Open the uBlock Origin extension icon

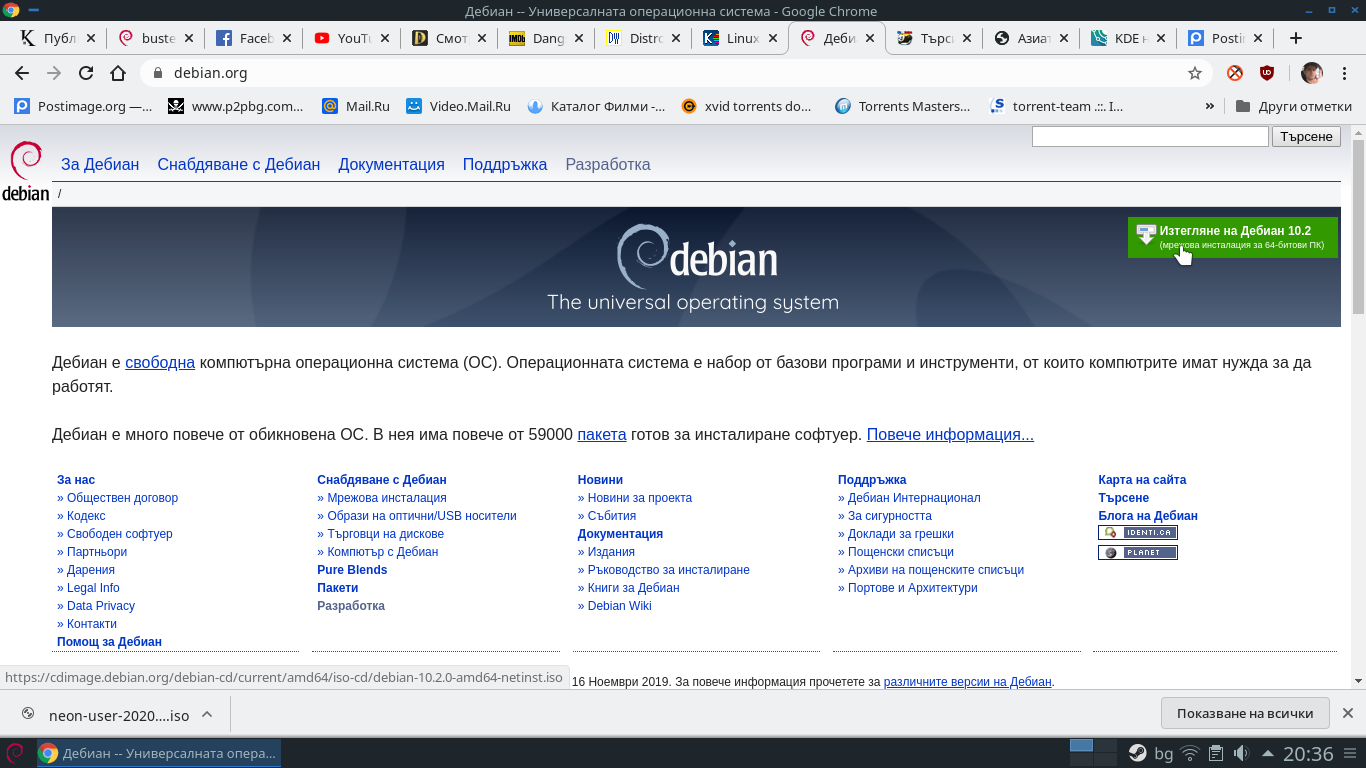click(1266, 73)
